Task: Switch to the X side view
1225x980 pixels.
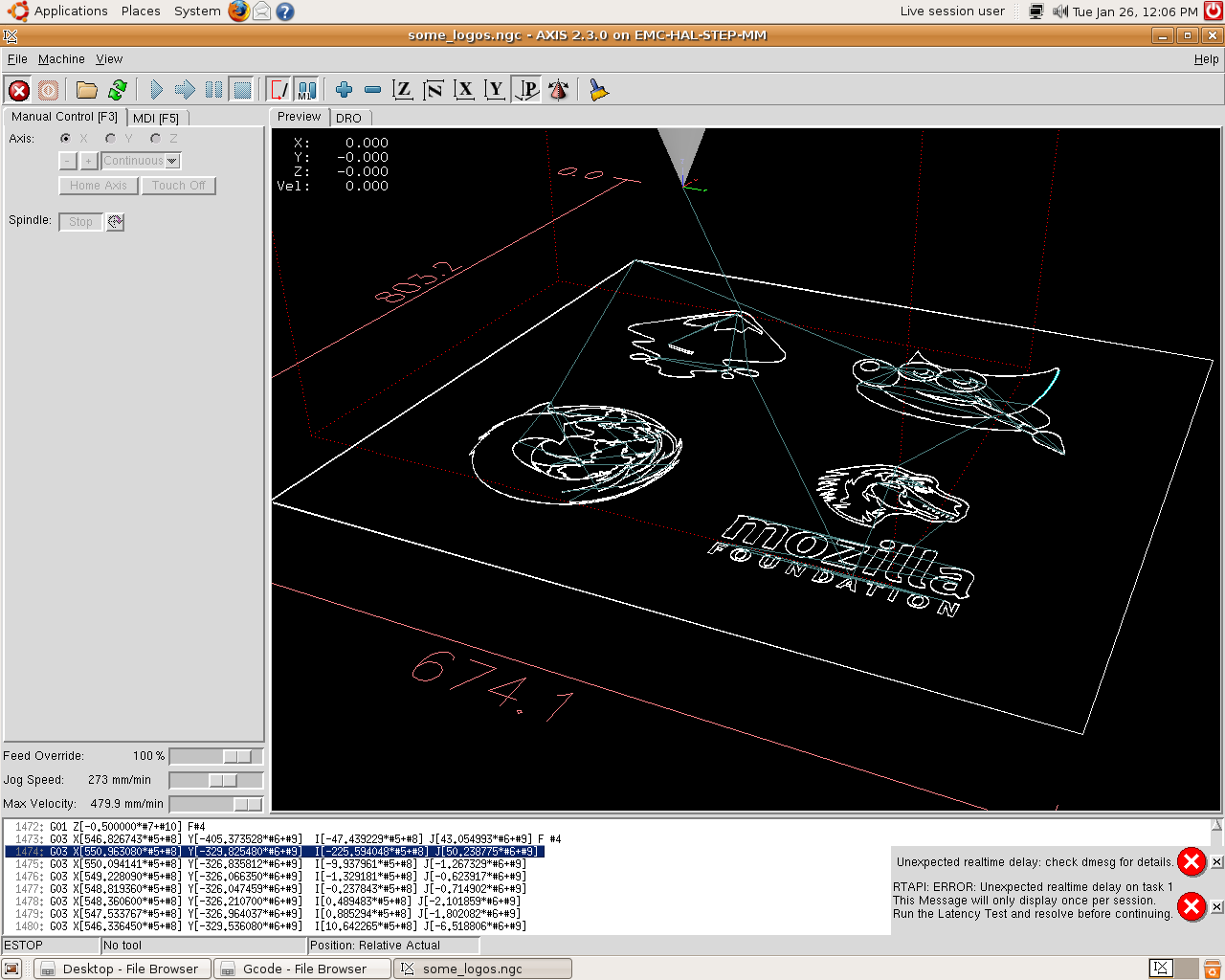Action: pyautogui.click(x=464, y=90)
